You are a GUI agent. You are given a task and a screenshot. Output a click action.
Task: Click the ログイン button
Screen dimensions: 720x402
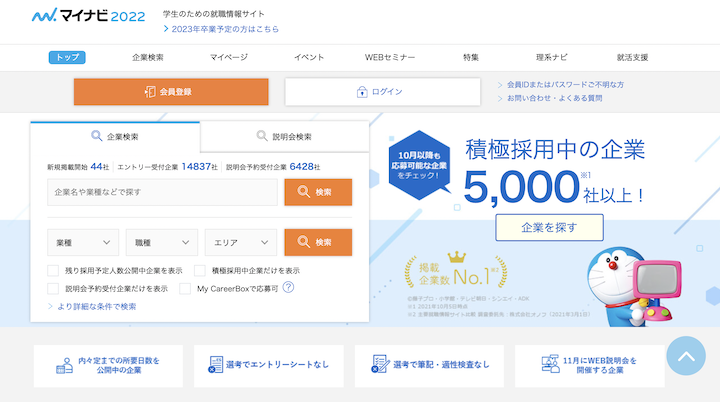(x=382, y=92)
